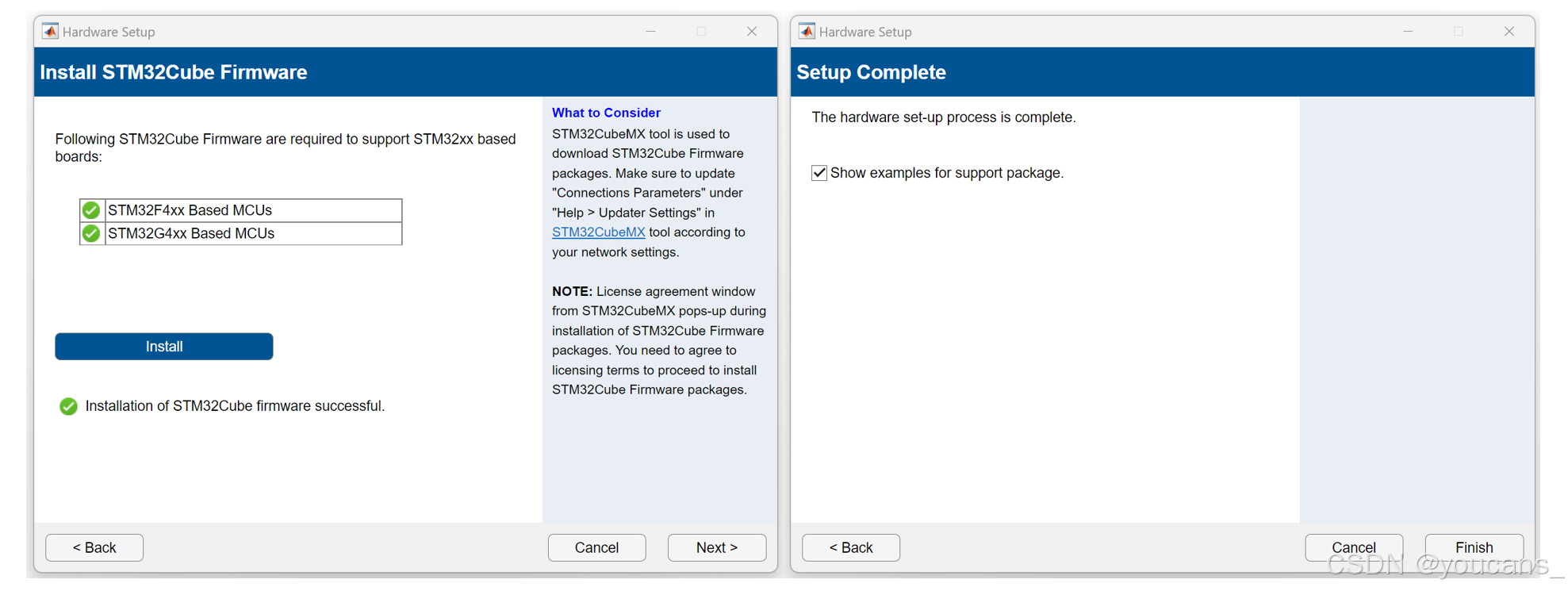Screen dimensions: 1568x591
Task: Select the STM32G4xx Based MCUs row
Action: 241,233
